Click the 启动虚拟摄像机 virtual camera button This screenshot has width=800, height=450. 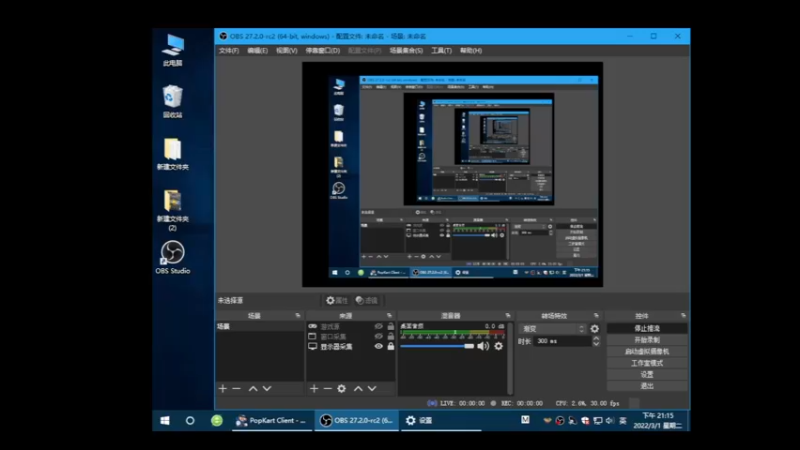click(647, 352)
